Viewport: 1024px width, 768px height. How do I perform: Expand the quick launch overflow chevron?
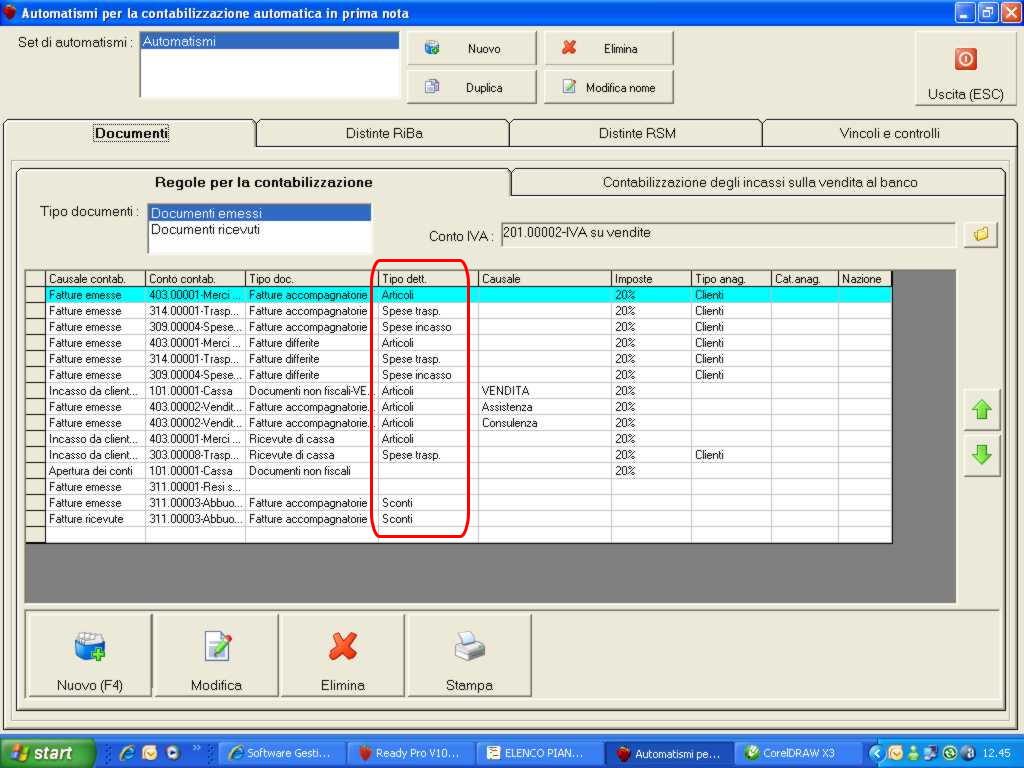click(196, 748)
